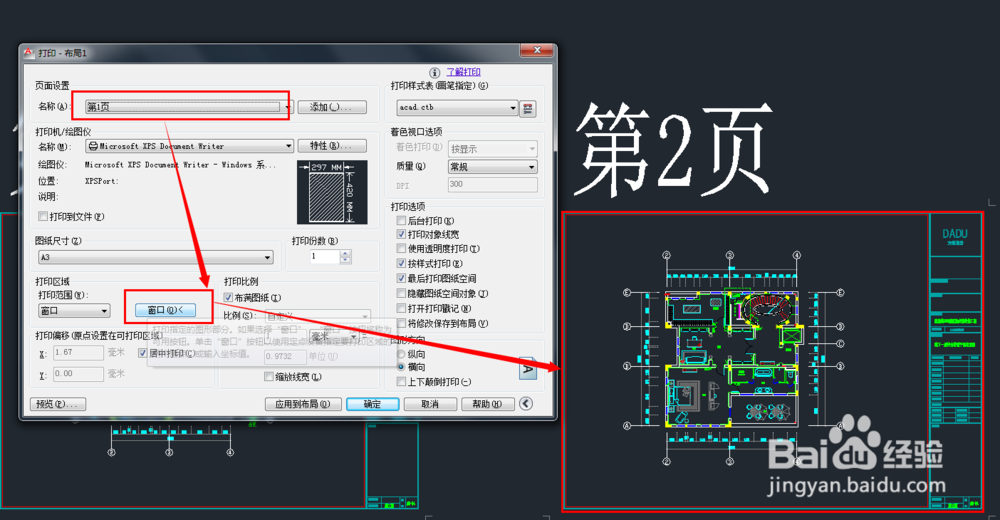Toggle the 使用透明度打印 checkbox
This screenshot has width=1000, height=520.
[401, 249]
